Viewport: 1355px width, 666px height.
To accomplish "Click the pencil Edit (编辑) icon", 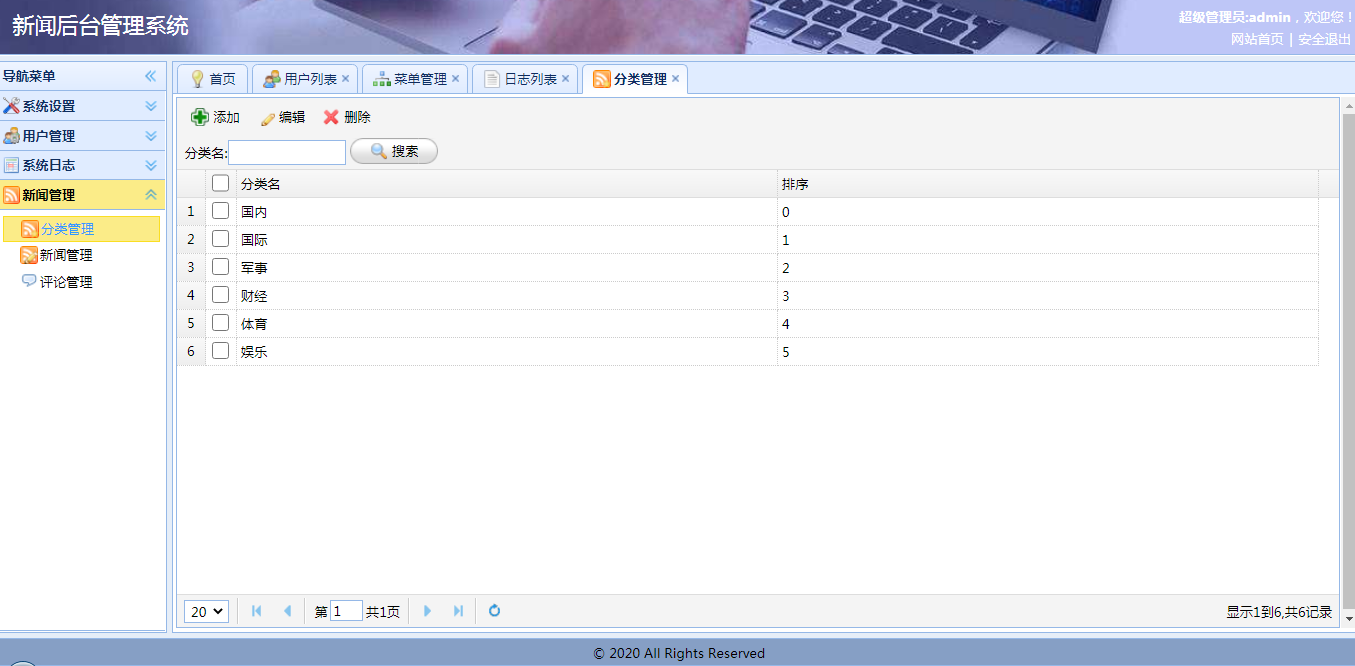I will tap(268, 118).
